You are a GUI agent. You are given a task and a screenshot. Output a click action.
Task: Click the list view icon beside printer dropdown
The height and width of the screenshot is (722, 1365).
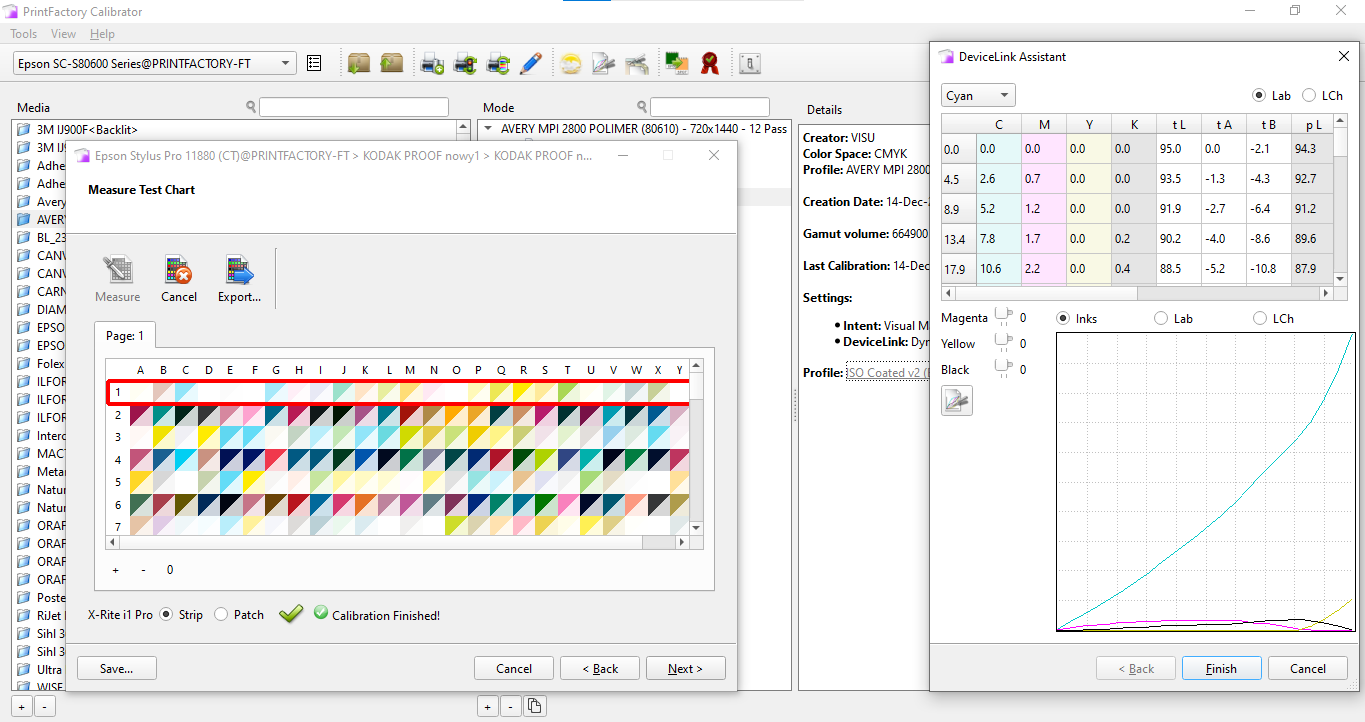pyautogui.click(x=314, y=64)
